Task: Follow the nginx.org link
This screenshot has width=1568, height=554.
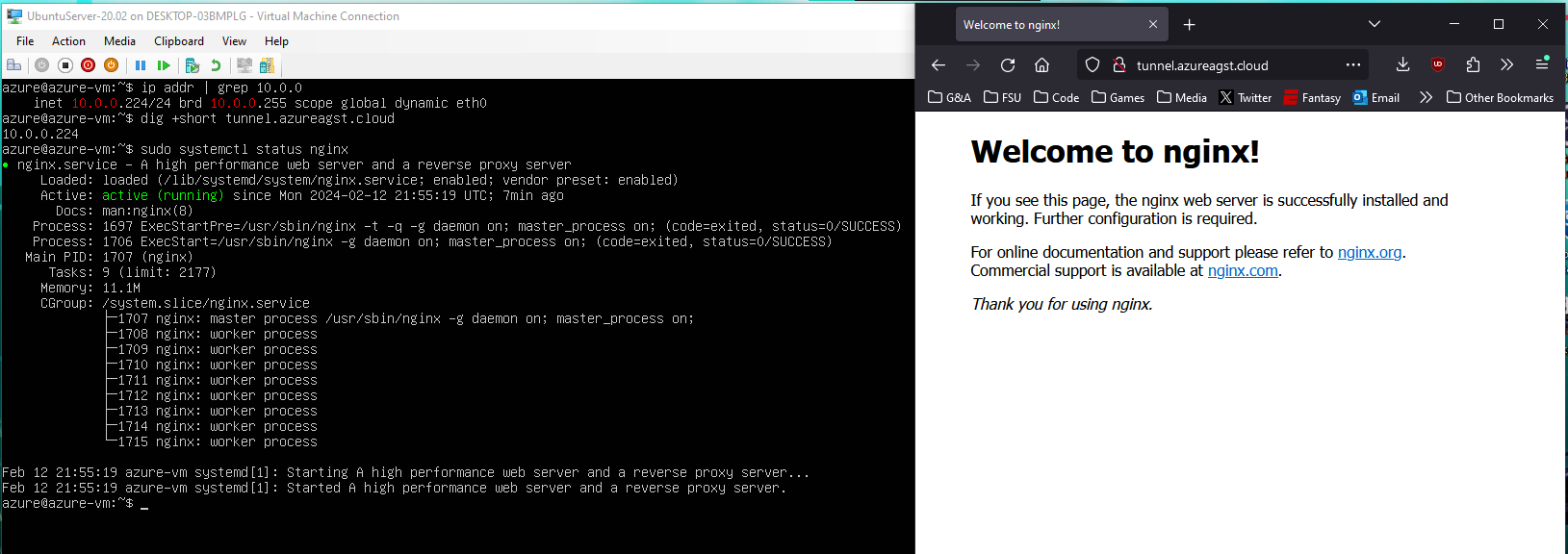Action: pos(1370,252)
